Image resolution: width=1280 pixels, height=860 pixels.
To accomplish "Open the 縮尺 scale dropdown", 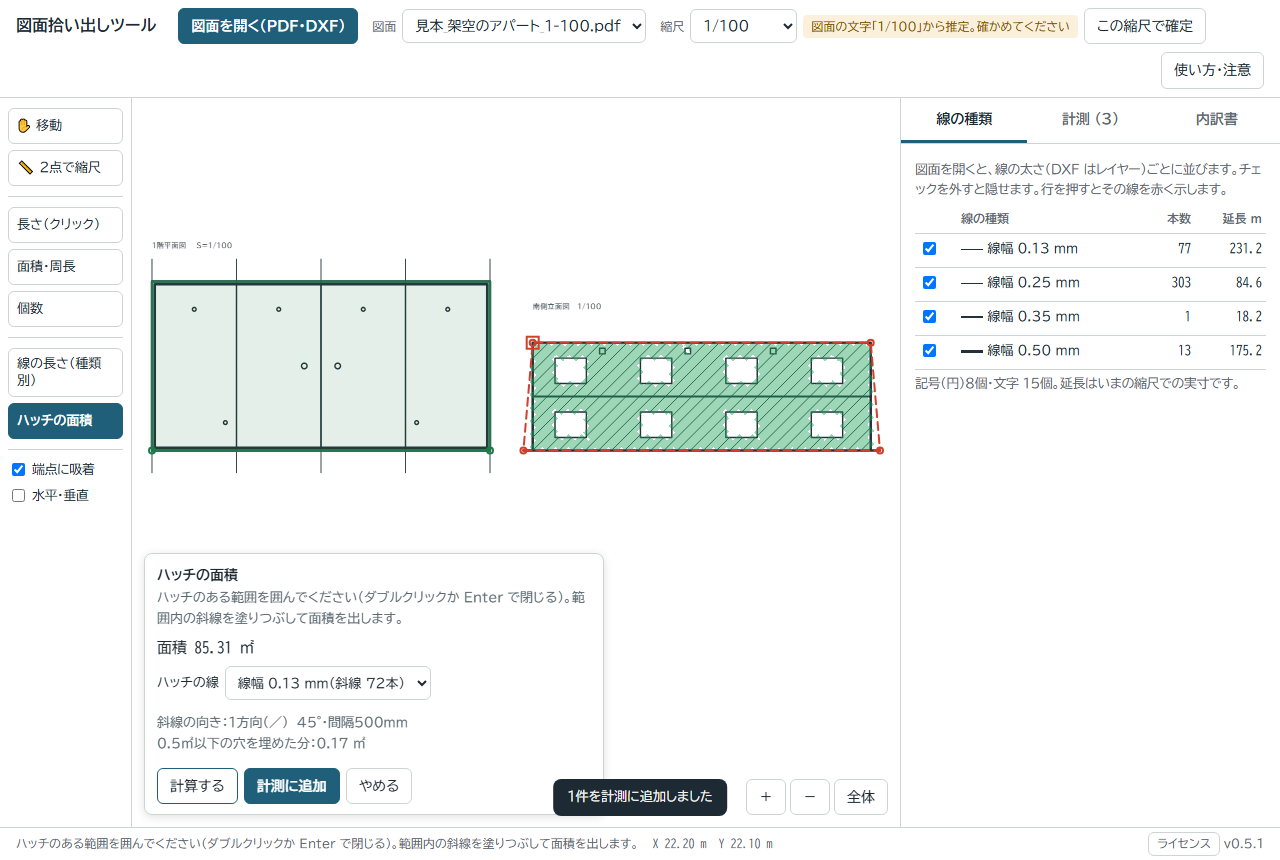I will pos(743,26).
